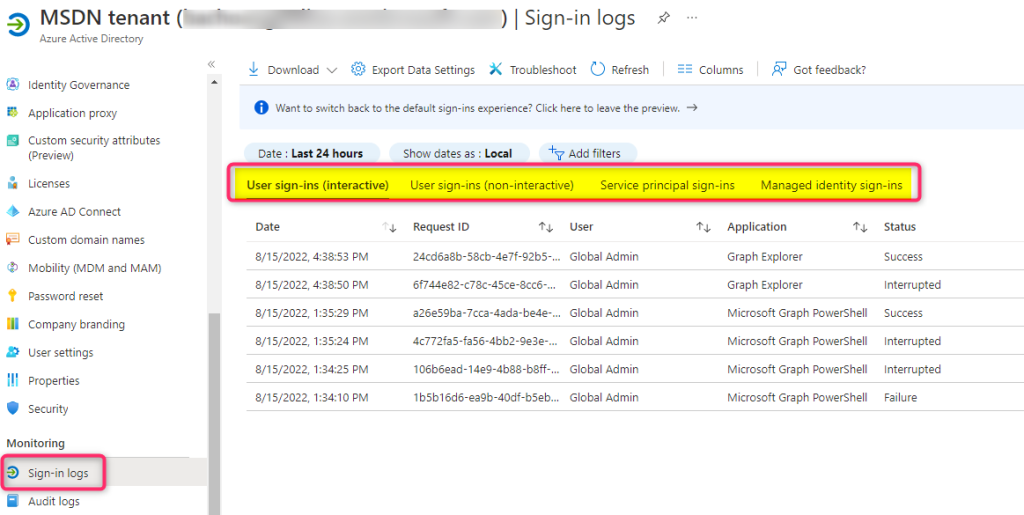
Task: Click the Audit logs sidebar icon
Action: pos(12,501)
